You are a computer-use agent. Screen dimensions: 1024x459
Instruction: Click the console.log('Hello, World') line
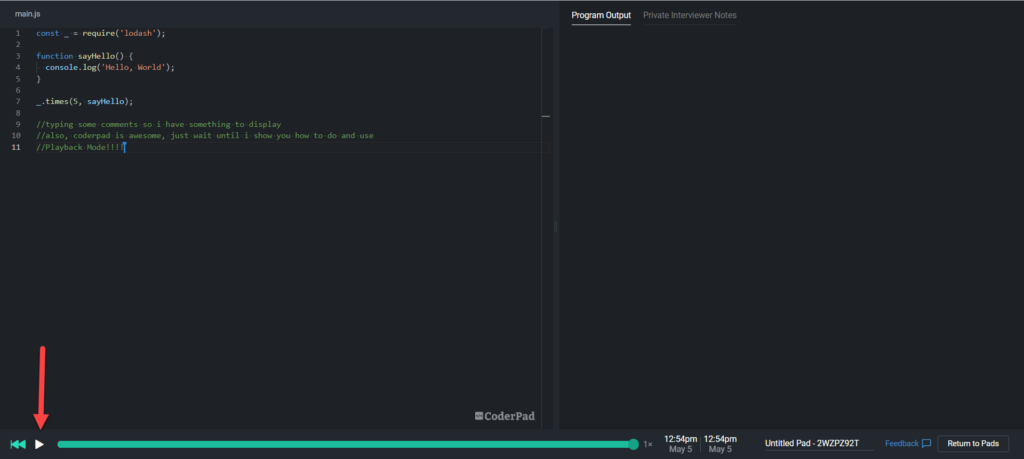click(110, 67)
